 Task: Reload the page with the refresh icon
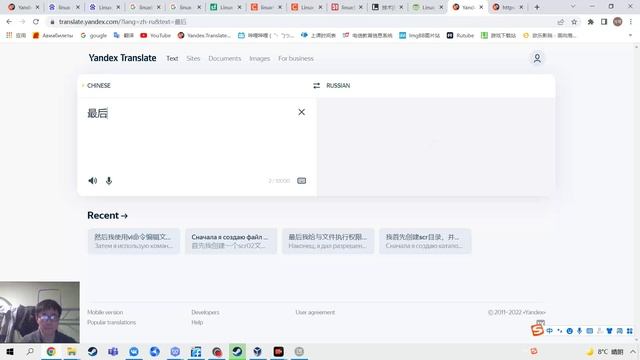pyautogui.click(x=36, y=22)
